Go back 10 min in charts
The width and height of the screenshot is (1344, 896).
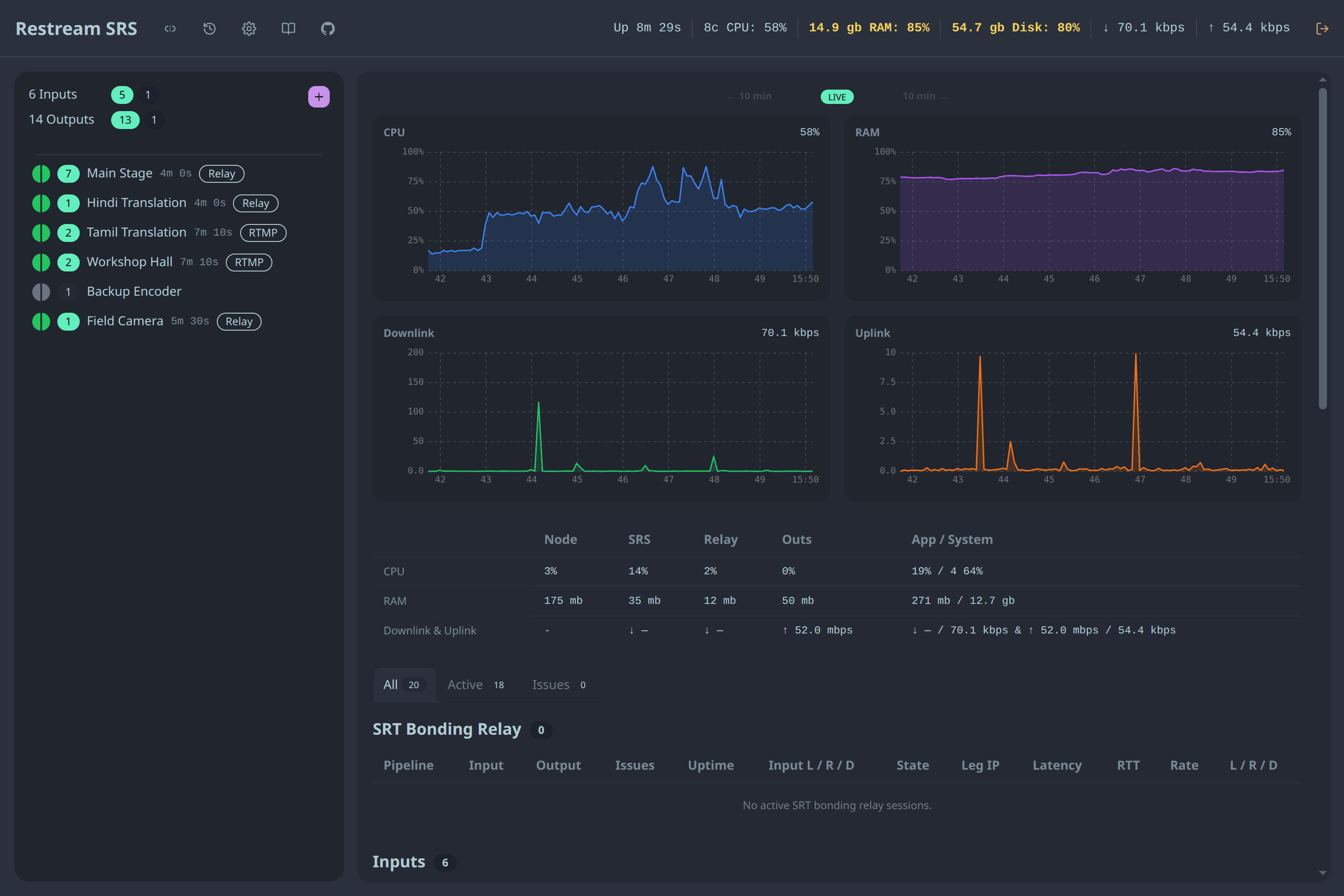750,97
